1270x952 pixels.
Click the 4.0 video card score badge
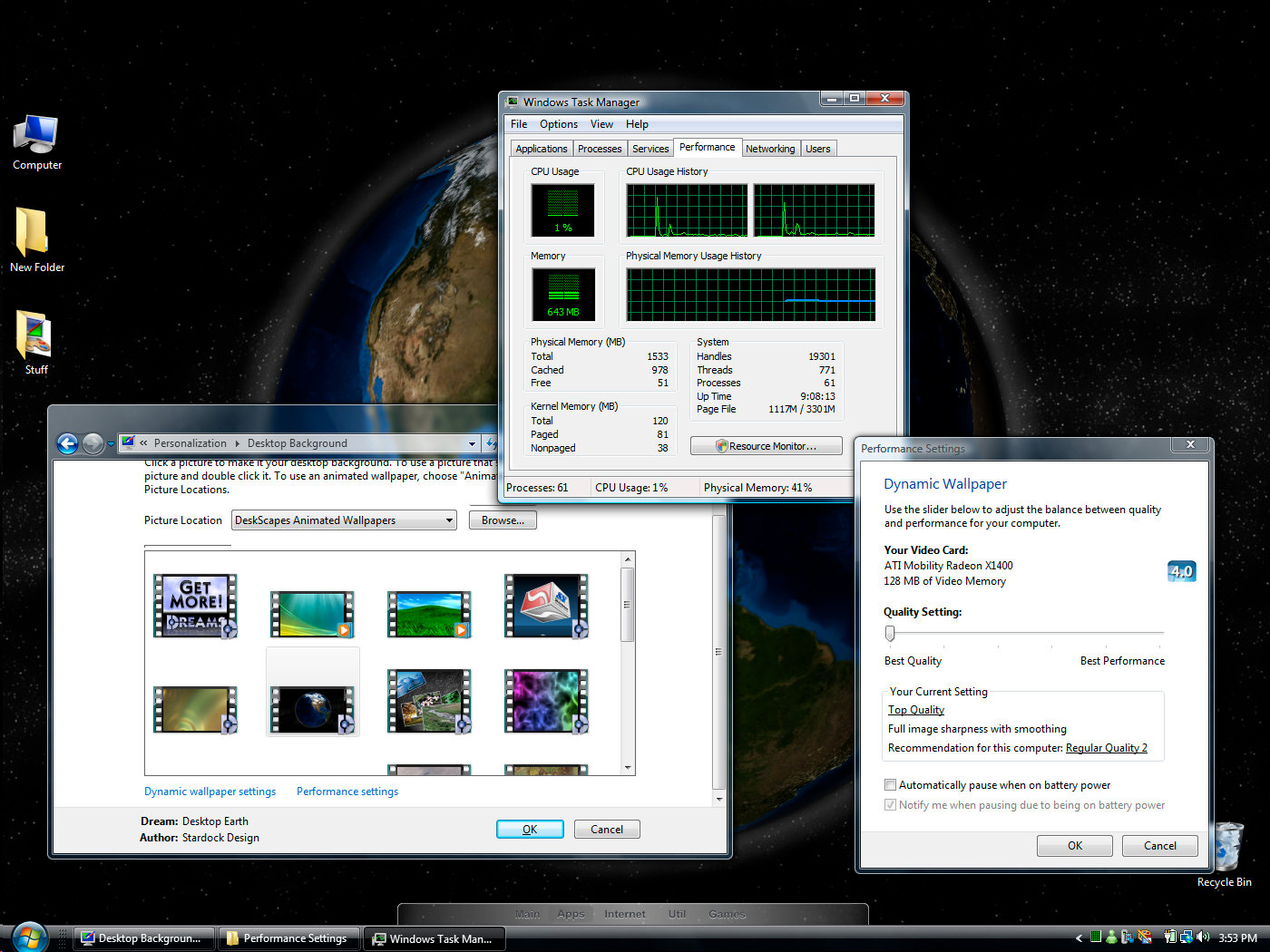click(x=1181, y=571)
